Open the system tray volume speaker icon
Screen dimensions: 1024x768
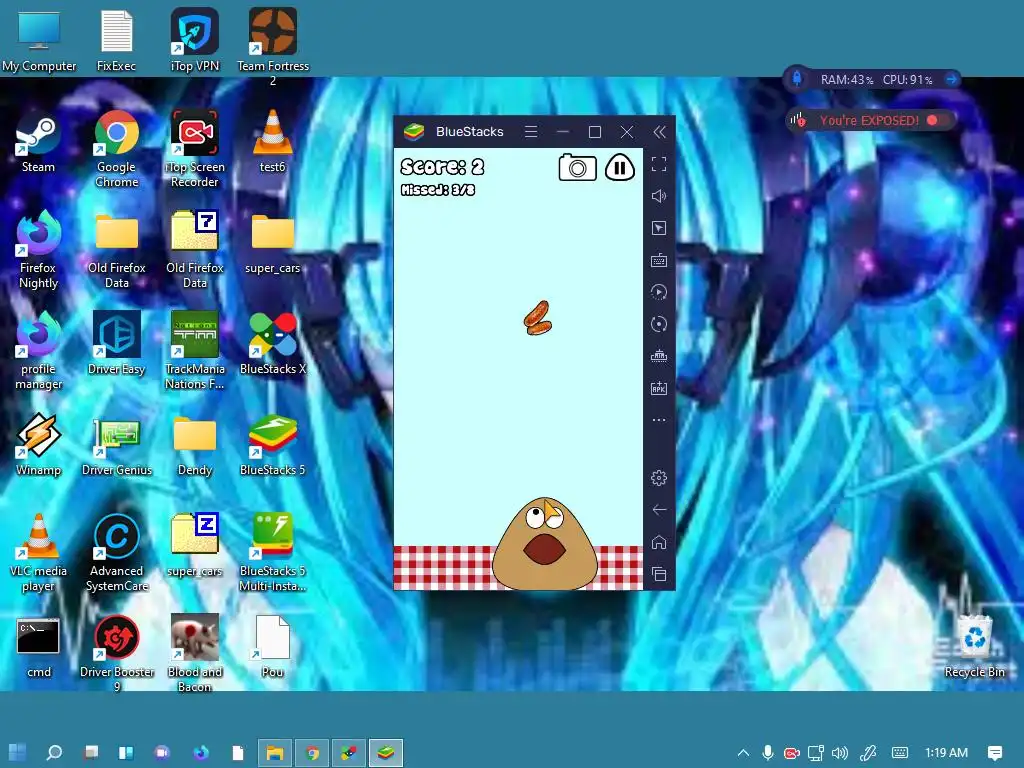(840, 753)
